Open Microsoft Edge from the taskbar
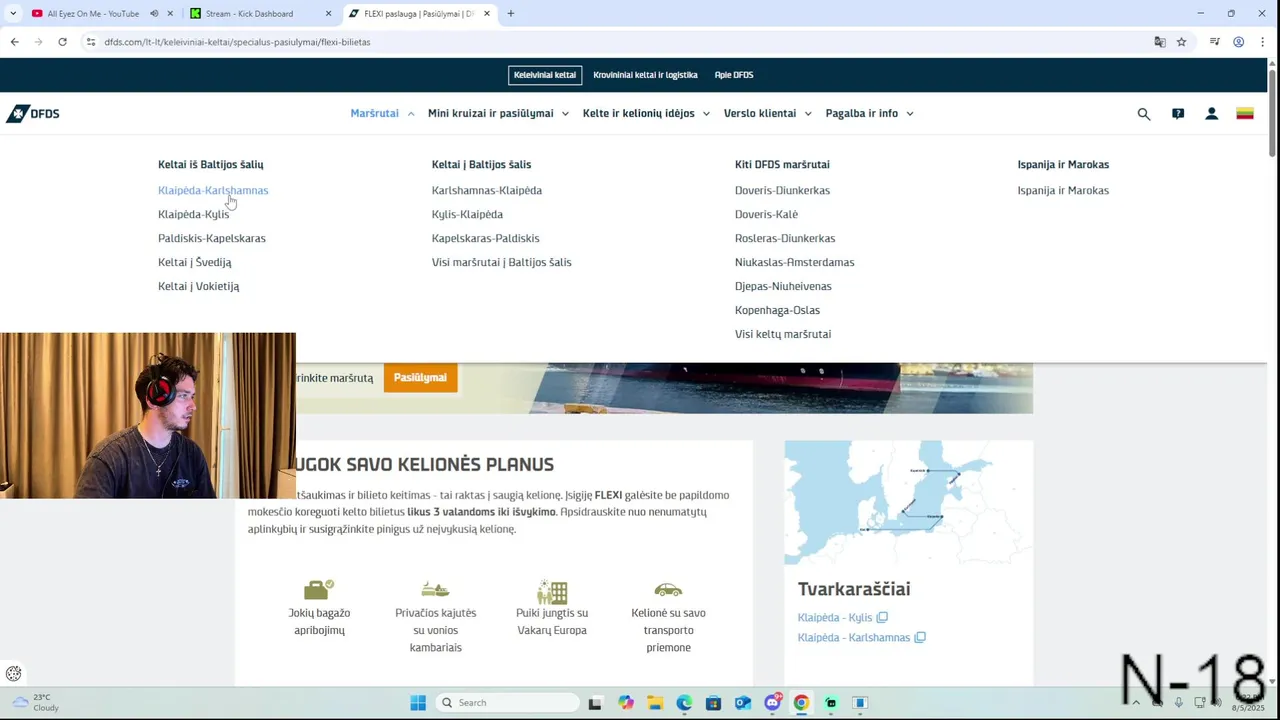The width and height of the screenshot is (1280, 720). click(x=684, y=703)
